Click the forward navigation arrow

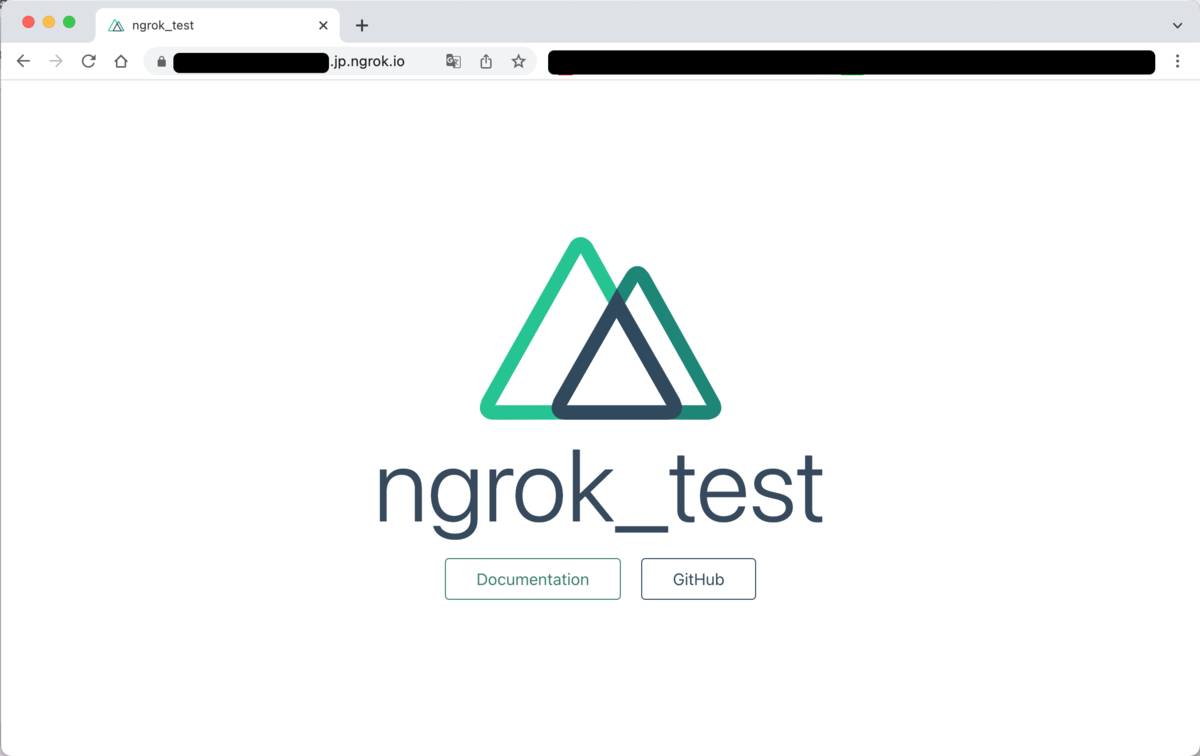(x=56, y=61)
